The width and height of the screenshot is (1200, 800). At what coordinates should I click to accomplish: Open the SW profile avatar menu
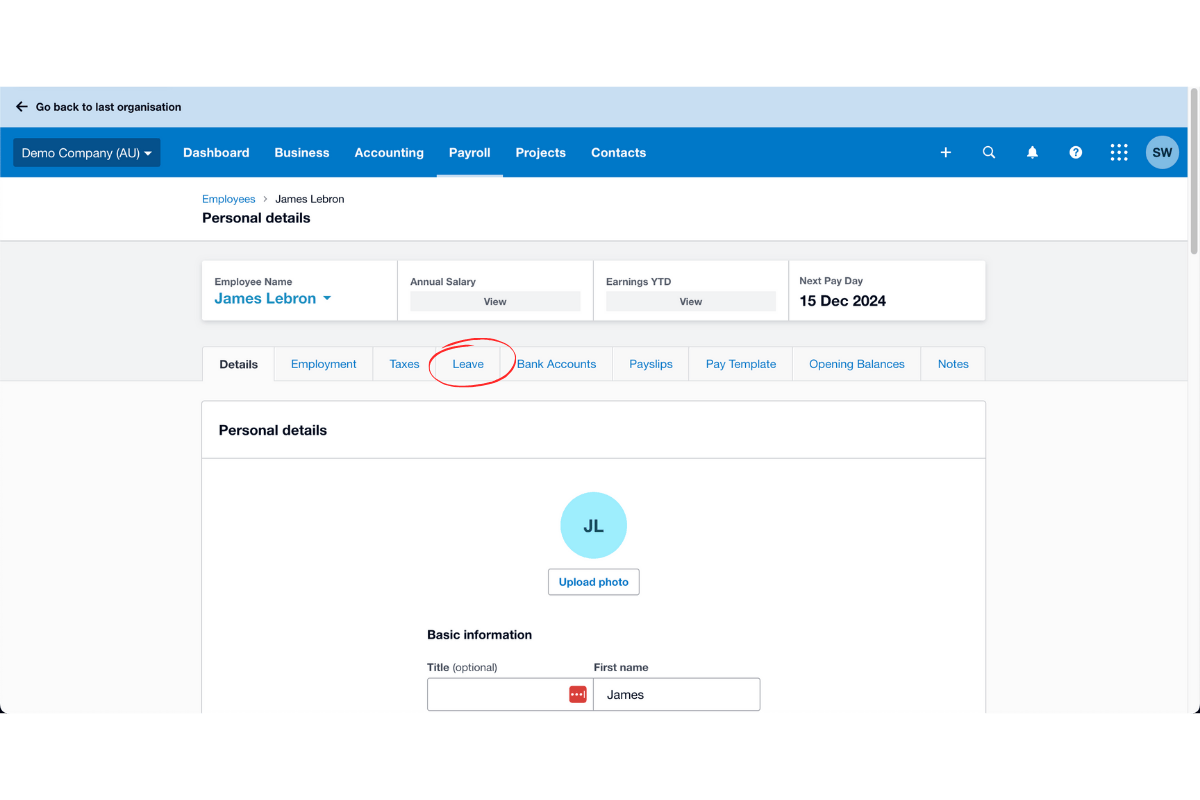[1161, 152]
